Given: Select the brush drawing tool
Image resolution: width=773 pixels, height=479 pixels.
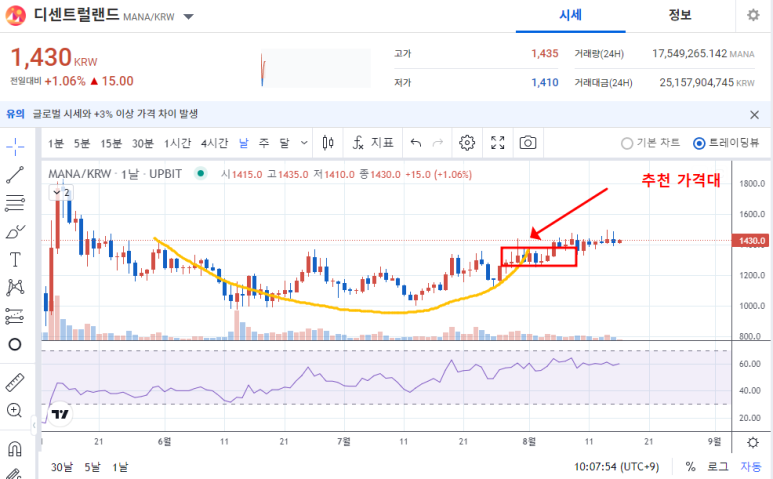Looking at the screenshot, I should (15, 231).
